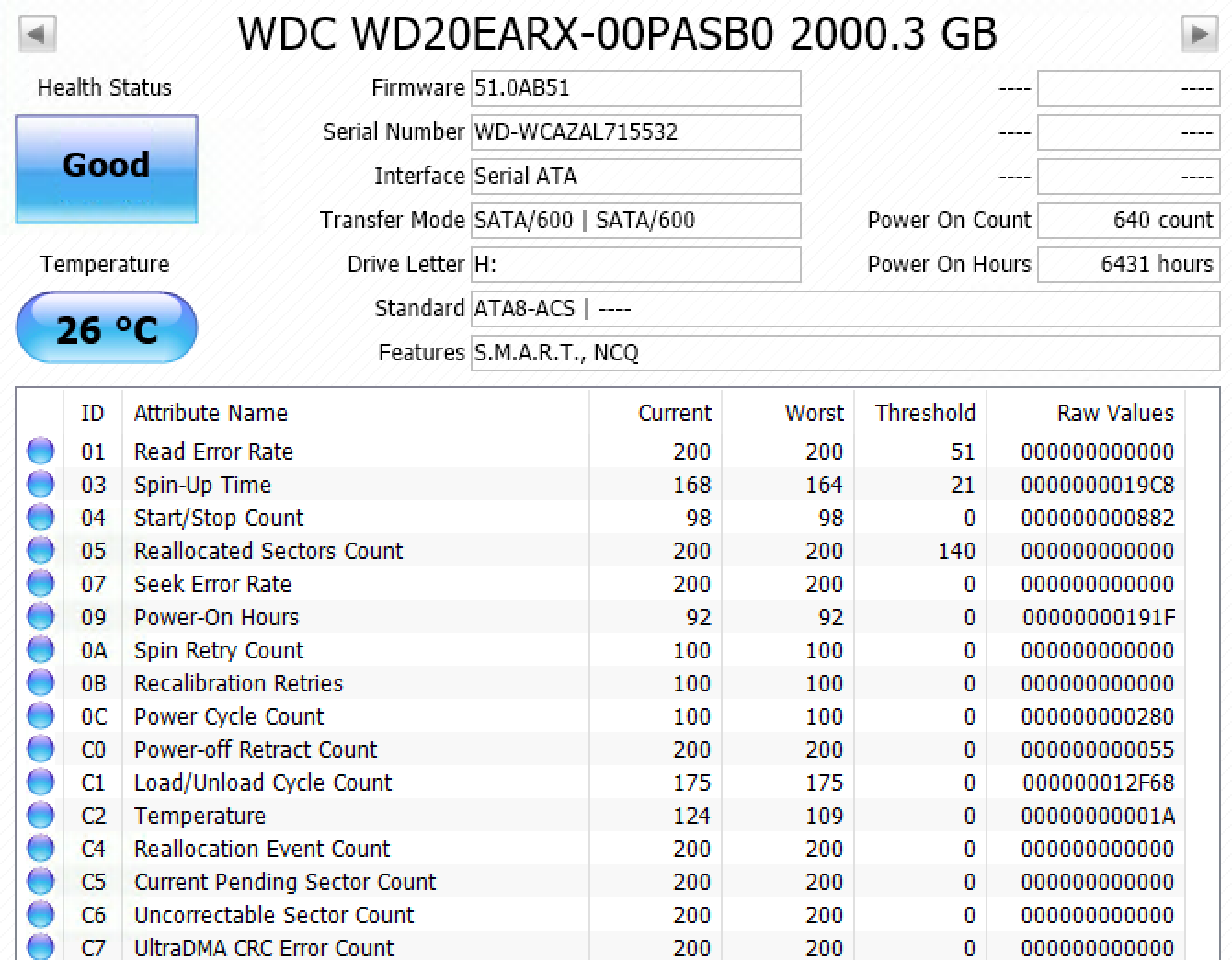
Task: Click the Interface field Serial ATA
Action: (x=635, y=177)
